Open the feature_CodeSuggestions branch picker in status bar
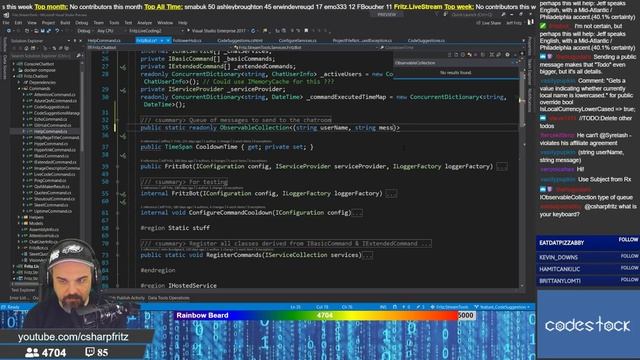 [x=502, y=307]
